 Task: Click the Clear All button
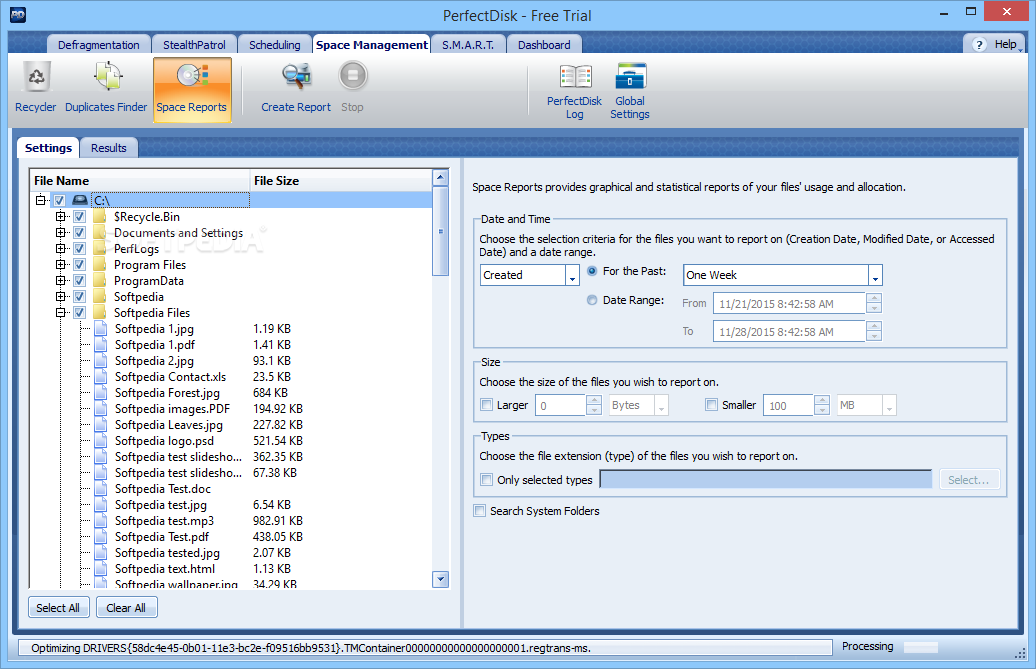tap(126, 608)
